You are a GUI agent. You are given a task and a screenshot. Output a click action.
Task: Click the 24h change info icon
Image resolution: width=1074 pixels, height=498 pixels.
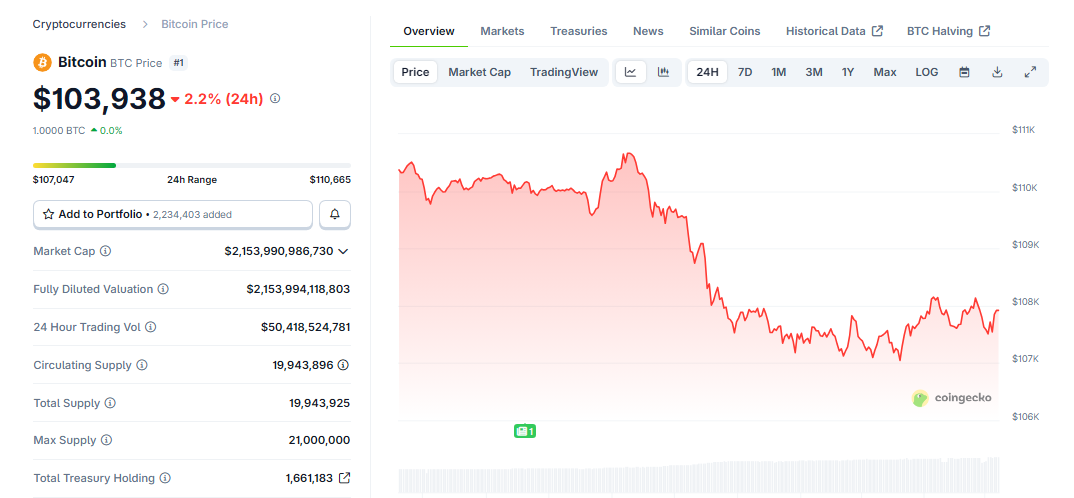tap(275, 98)
